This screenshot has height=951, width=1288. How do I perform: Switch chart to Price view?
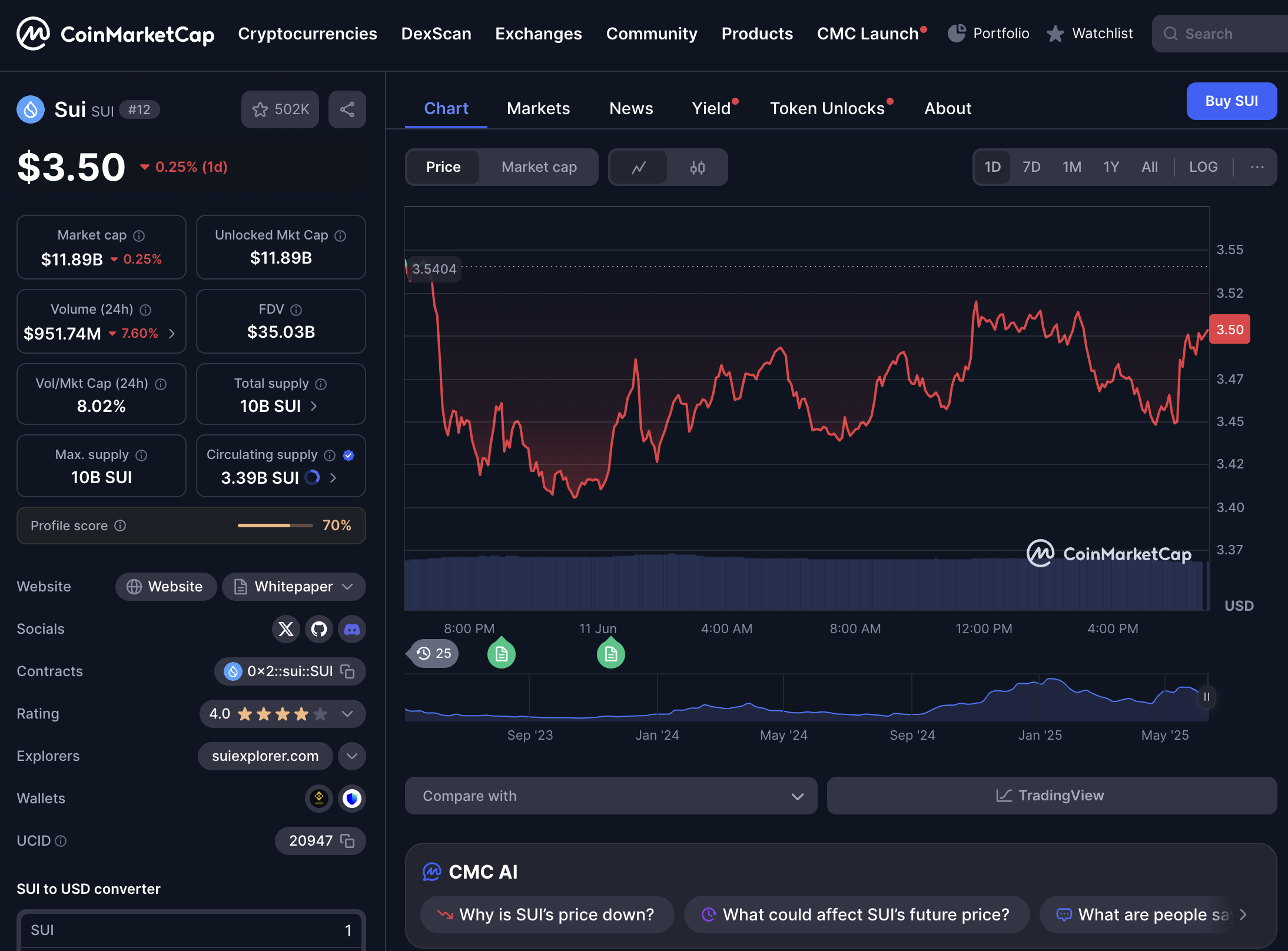[443, 167]
